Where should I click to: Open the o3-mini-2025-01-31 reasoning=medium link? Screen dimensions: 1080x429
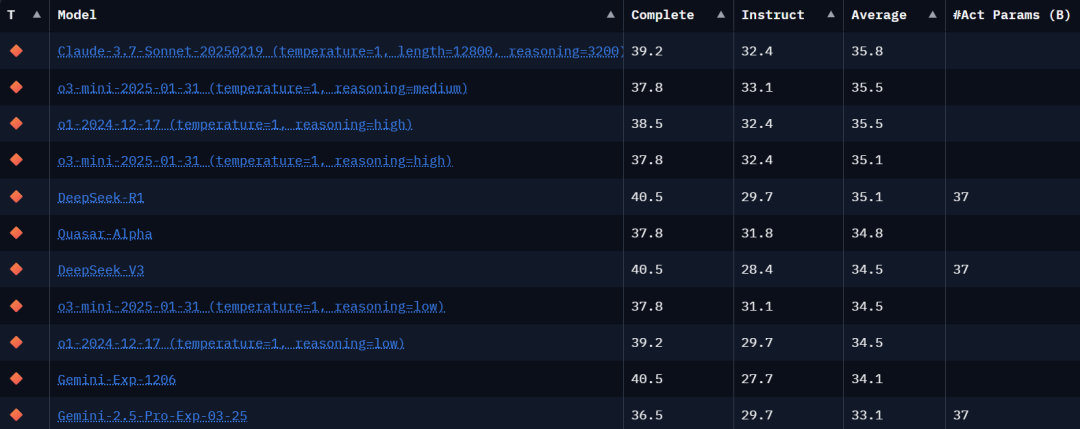point(262,88)
